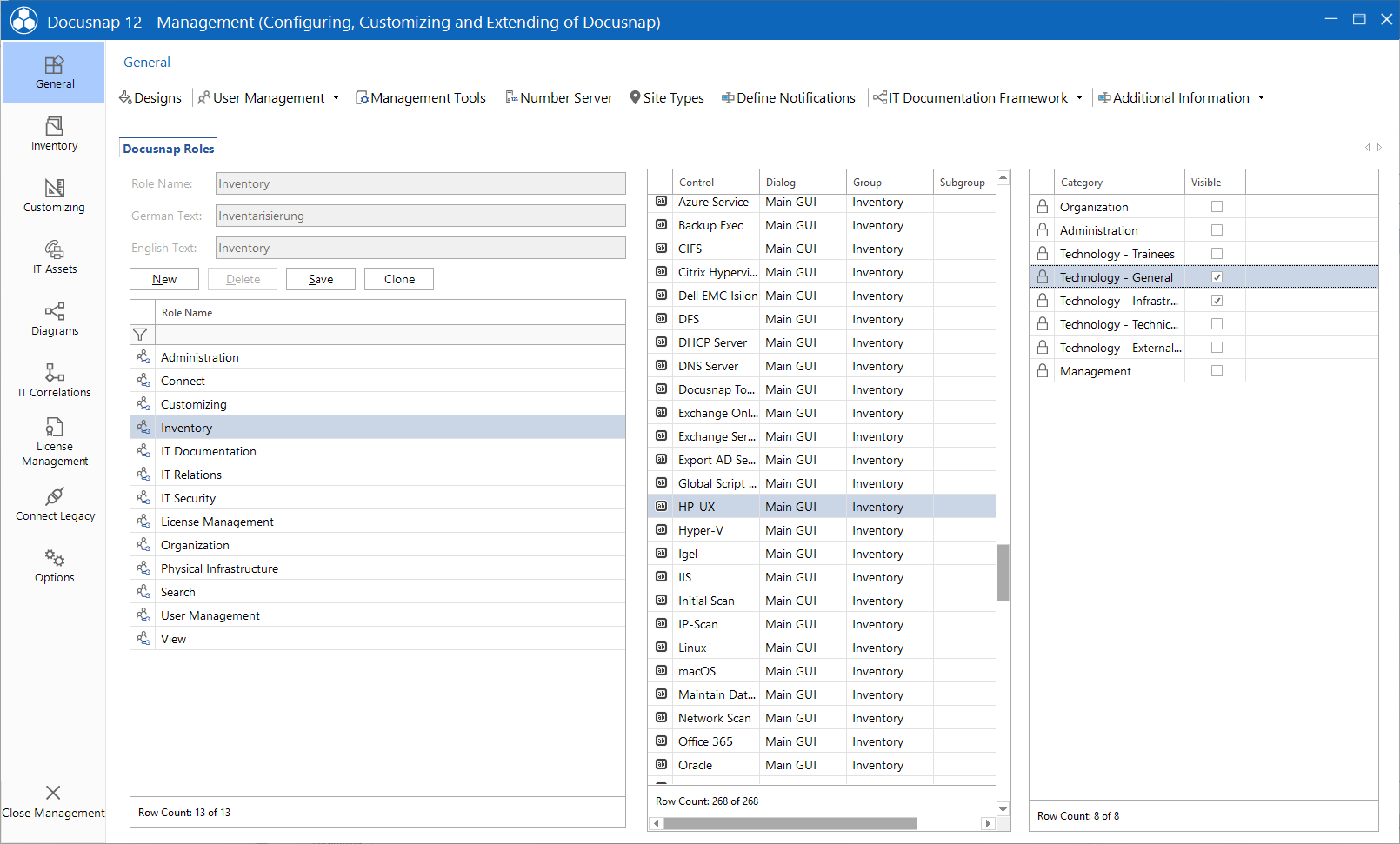The width and height of the screenshot is (1400, 844).
Task: Select the IT Documentation role row
Action: [x=377, y=451]
